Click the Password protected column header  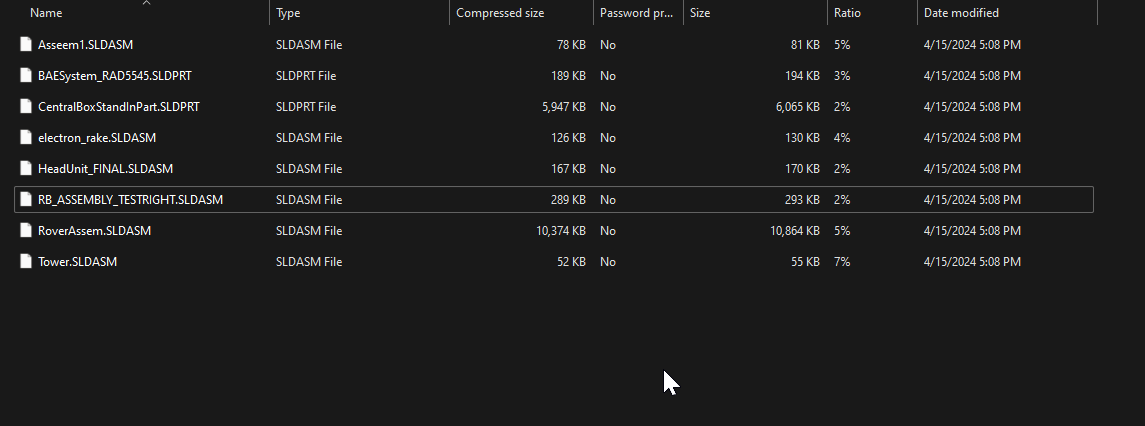pos(636,13)
